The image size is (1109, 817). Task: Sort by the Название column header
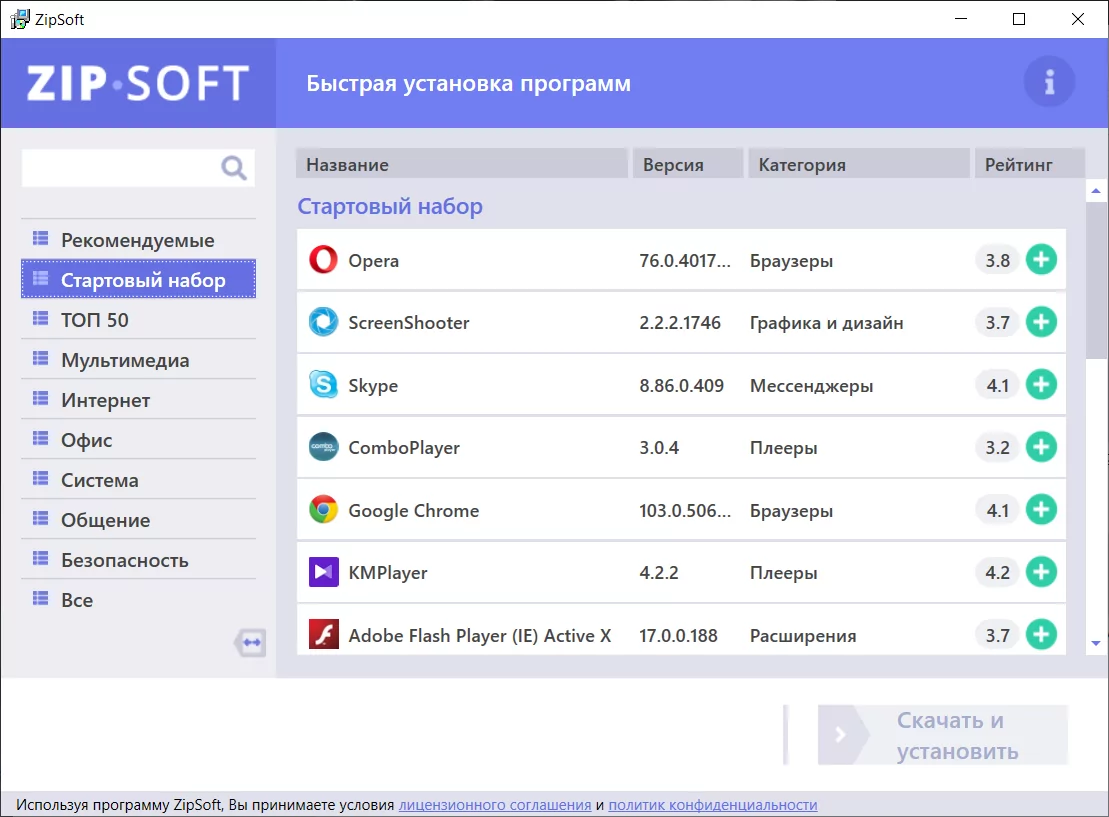coord(462,164)
